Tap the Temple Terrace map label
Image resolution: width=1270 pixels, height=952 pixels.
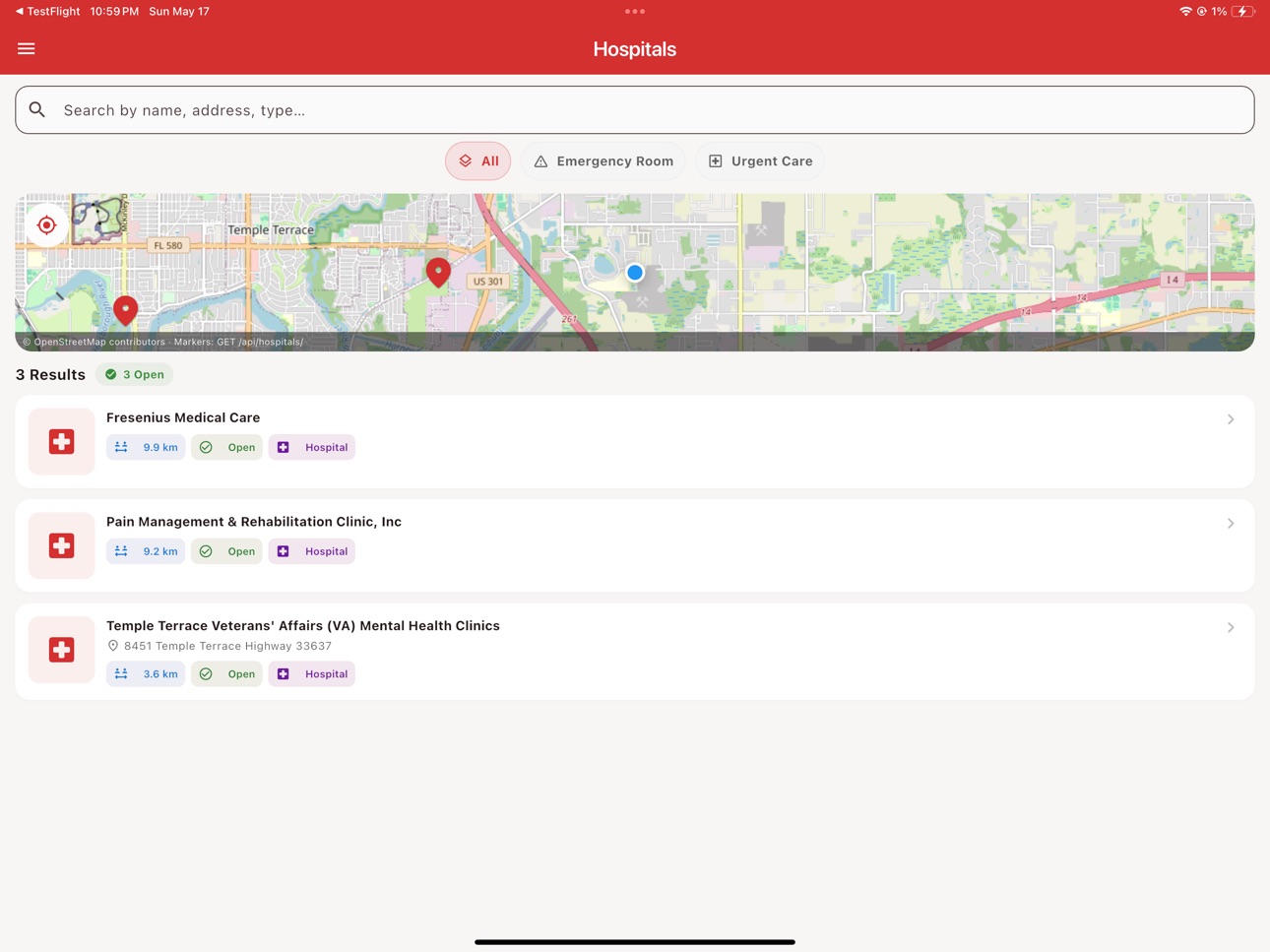tap(271, 229)
